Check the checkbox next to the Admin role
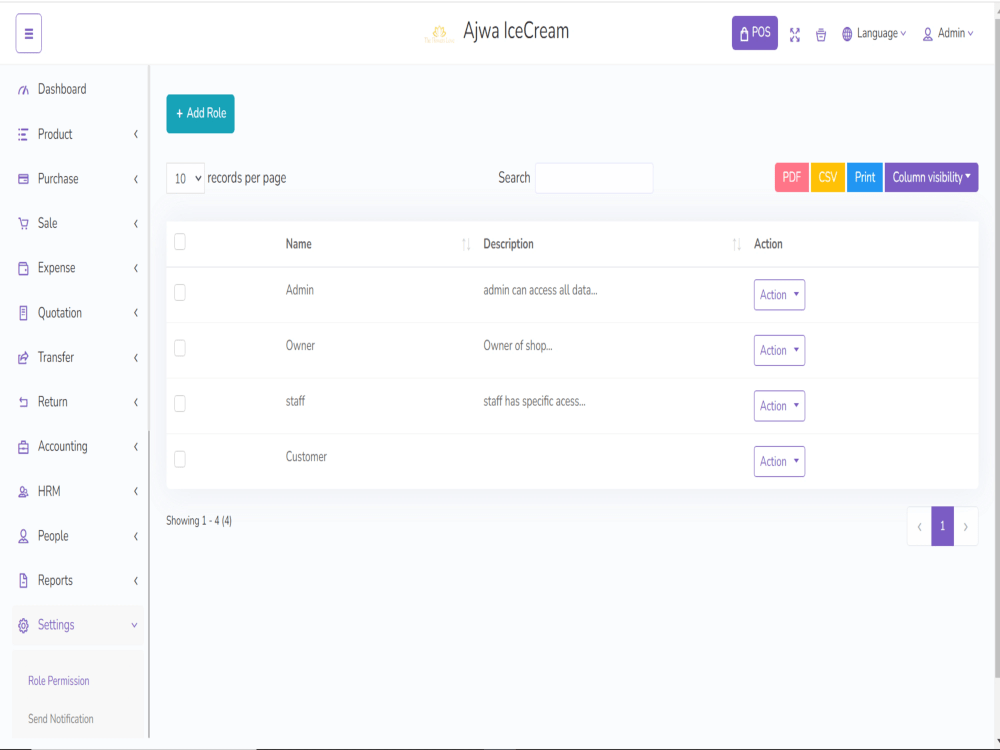 (181, 292)
